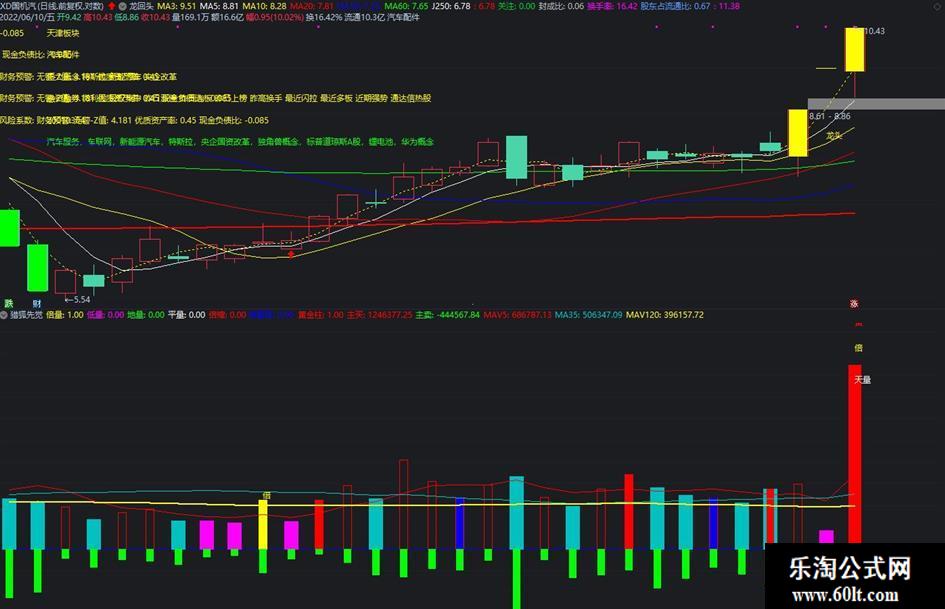This screenshot has width=945, height=609.
Task: Click the 主卖: -444567.84 value
Action: 448,315
